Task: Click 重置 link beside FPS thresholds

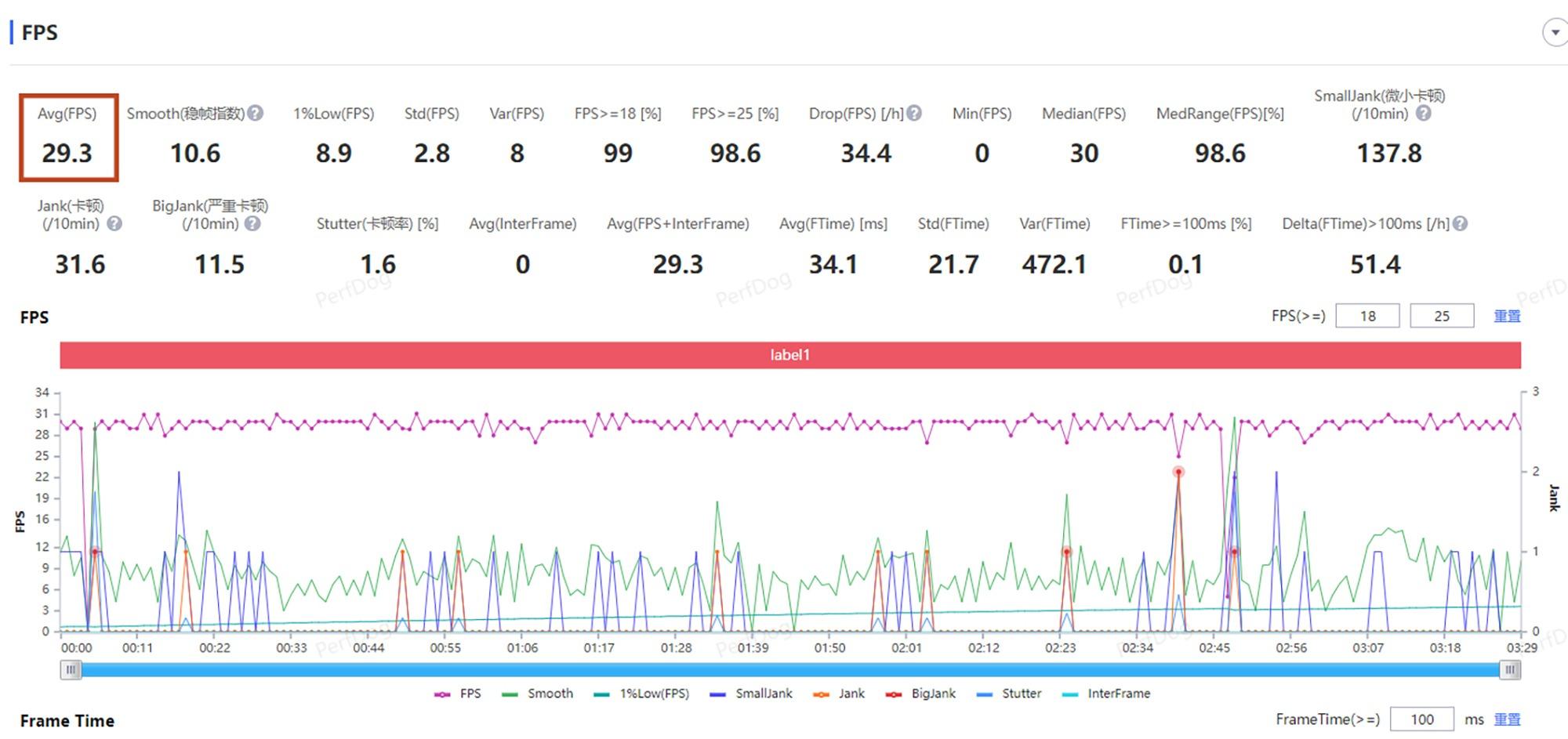Action: (1507, 316)
